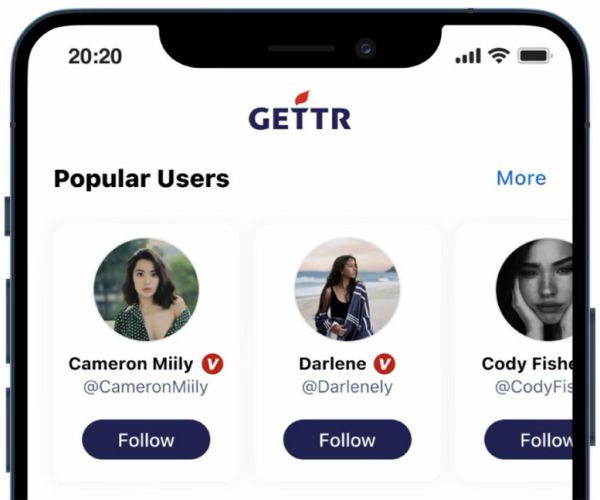Tap the 20:20 clock in status bar
The image size is (600, 500).
click(x=95, y=57)
